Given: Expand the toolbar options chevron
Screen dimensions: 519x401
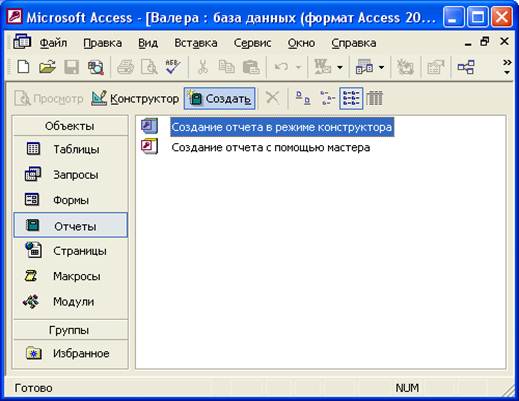Looking at the screenshot, I should [x=507, y=67].
